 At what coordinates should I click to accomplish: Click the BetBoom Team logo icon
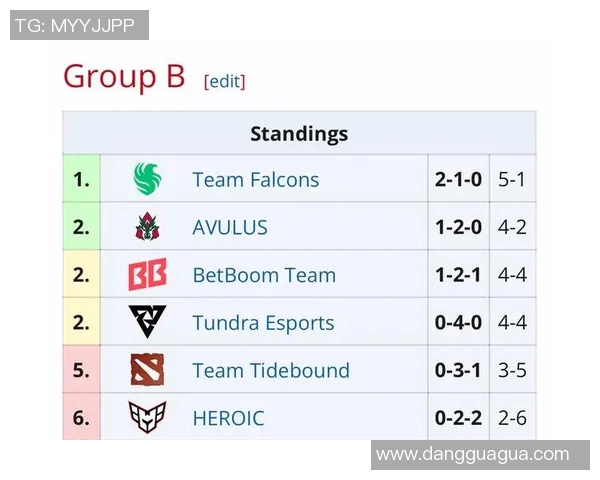147,275
